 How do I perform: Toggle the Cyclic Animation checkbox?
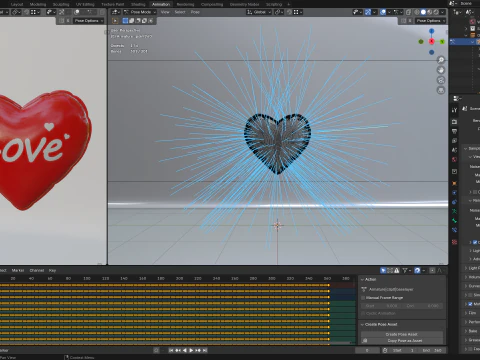363,313
